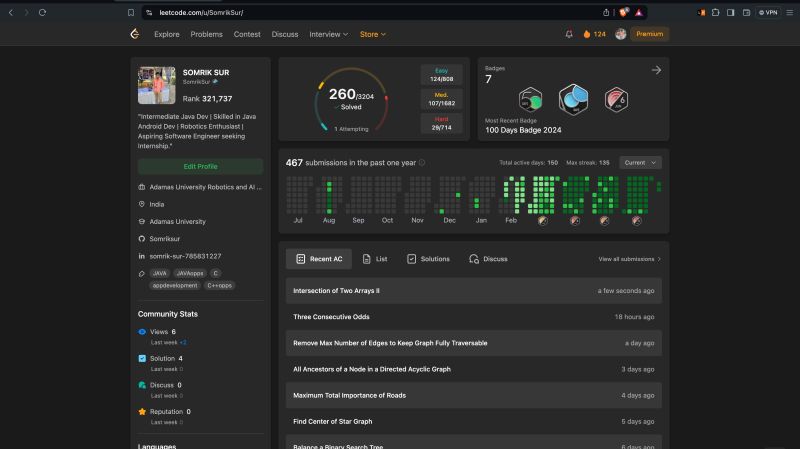The height and width of the screenshot is (449, 800).
Task: Open Three Consecutive Odds submission
Action: click(473, 317)
